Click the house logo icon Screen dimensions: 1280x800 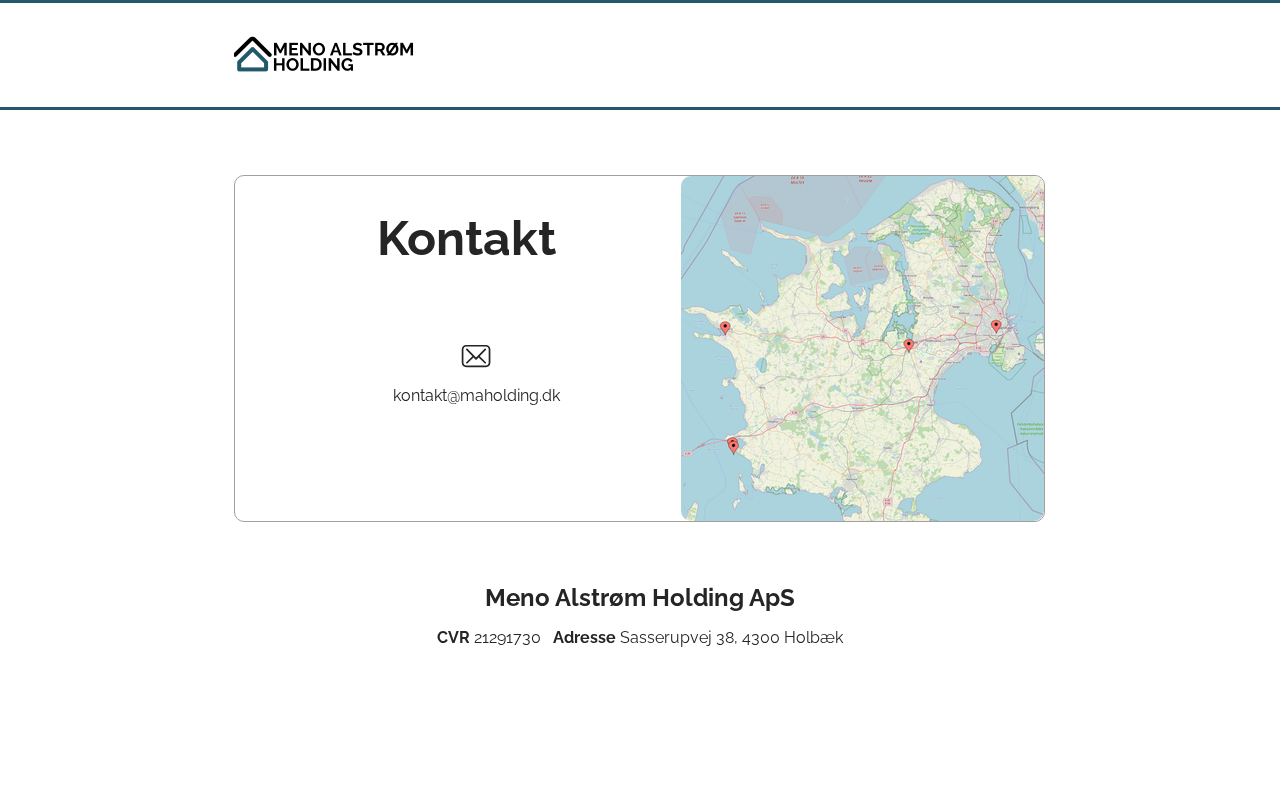pos(252,54)
